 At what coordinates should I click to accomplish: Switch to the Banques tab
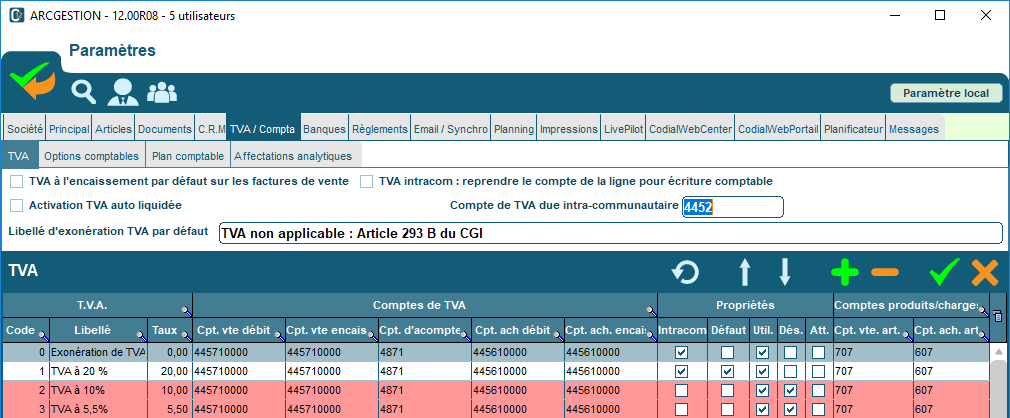[325, 129]
